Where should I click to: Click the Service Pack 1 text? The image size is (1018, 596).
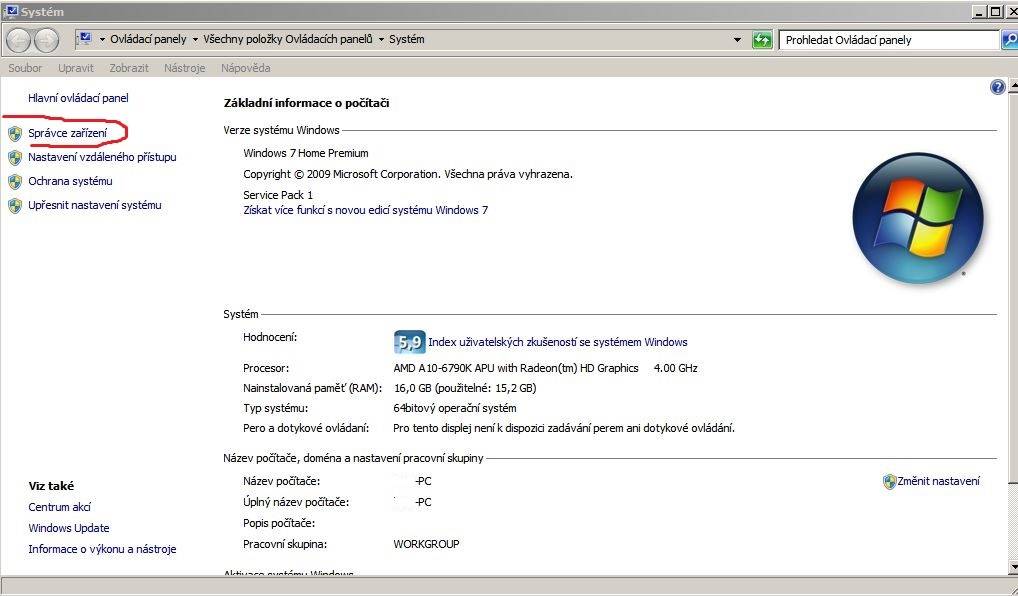coord(278,195)
